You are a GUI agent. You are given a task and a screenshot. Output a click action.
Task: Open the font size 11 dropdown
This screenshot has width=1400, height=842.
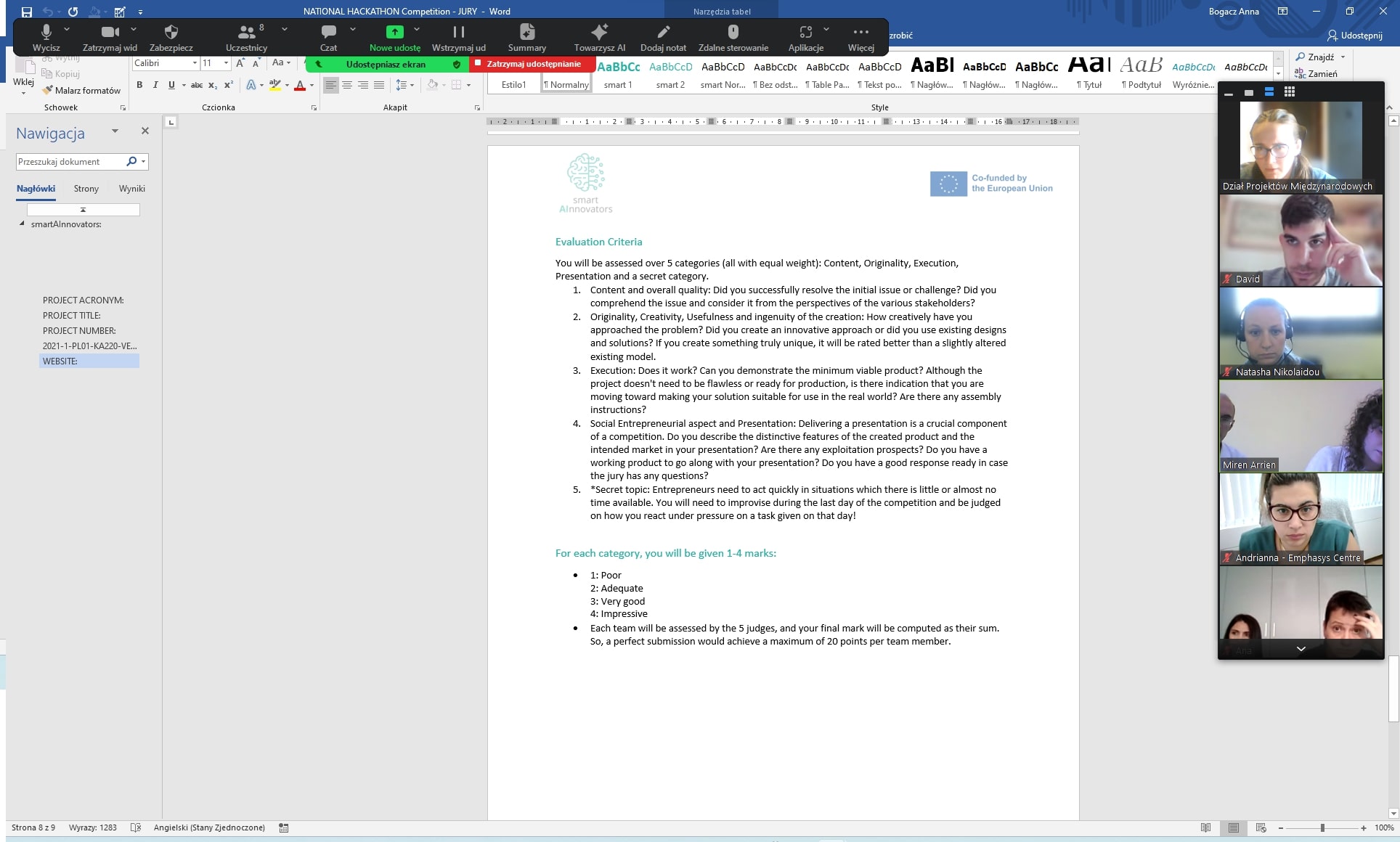click(x=226, y=63)
